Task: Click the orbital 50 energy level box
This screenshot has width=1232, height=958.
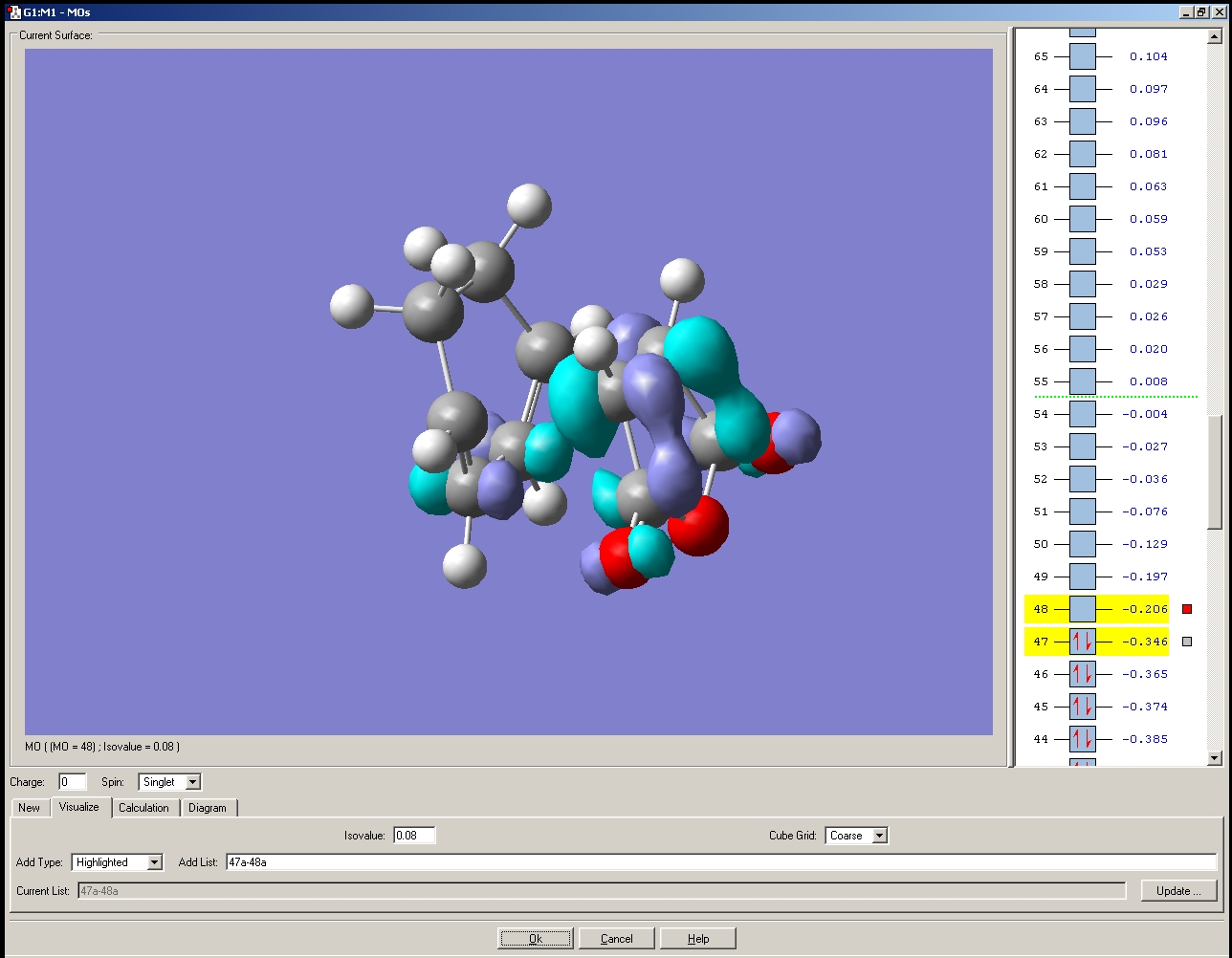Action: (x=1082, y=544)
